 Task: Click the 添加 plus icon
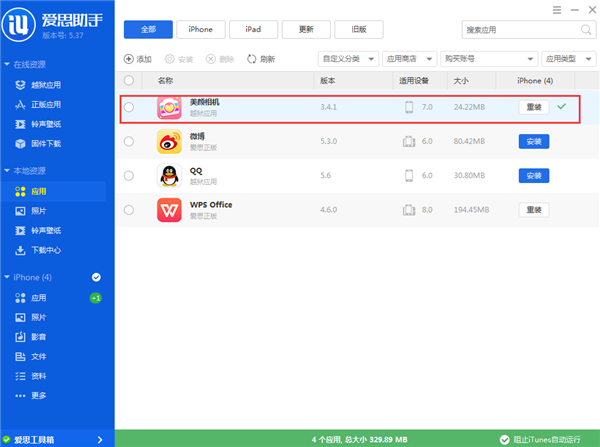click(x=129, y=59)
